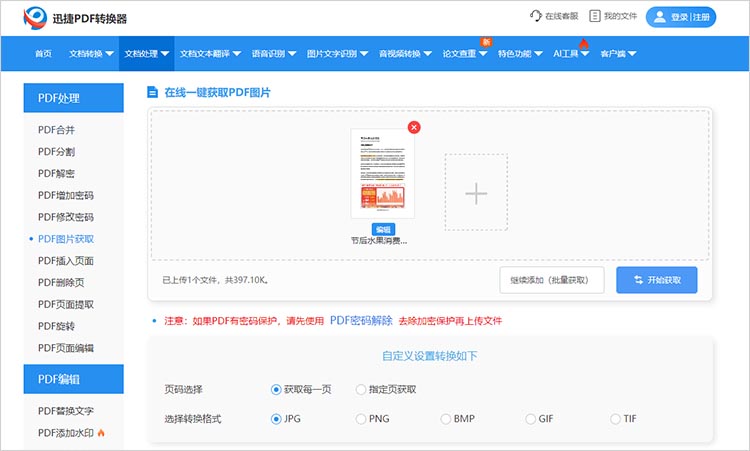Click the 迅捷PDF转换器 logo icon
The width and height of the screenshot is (750, 451).
pyautogui.click(x=36, y=17)
